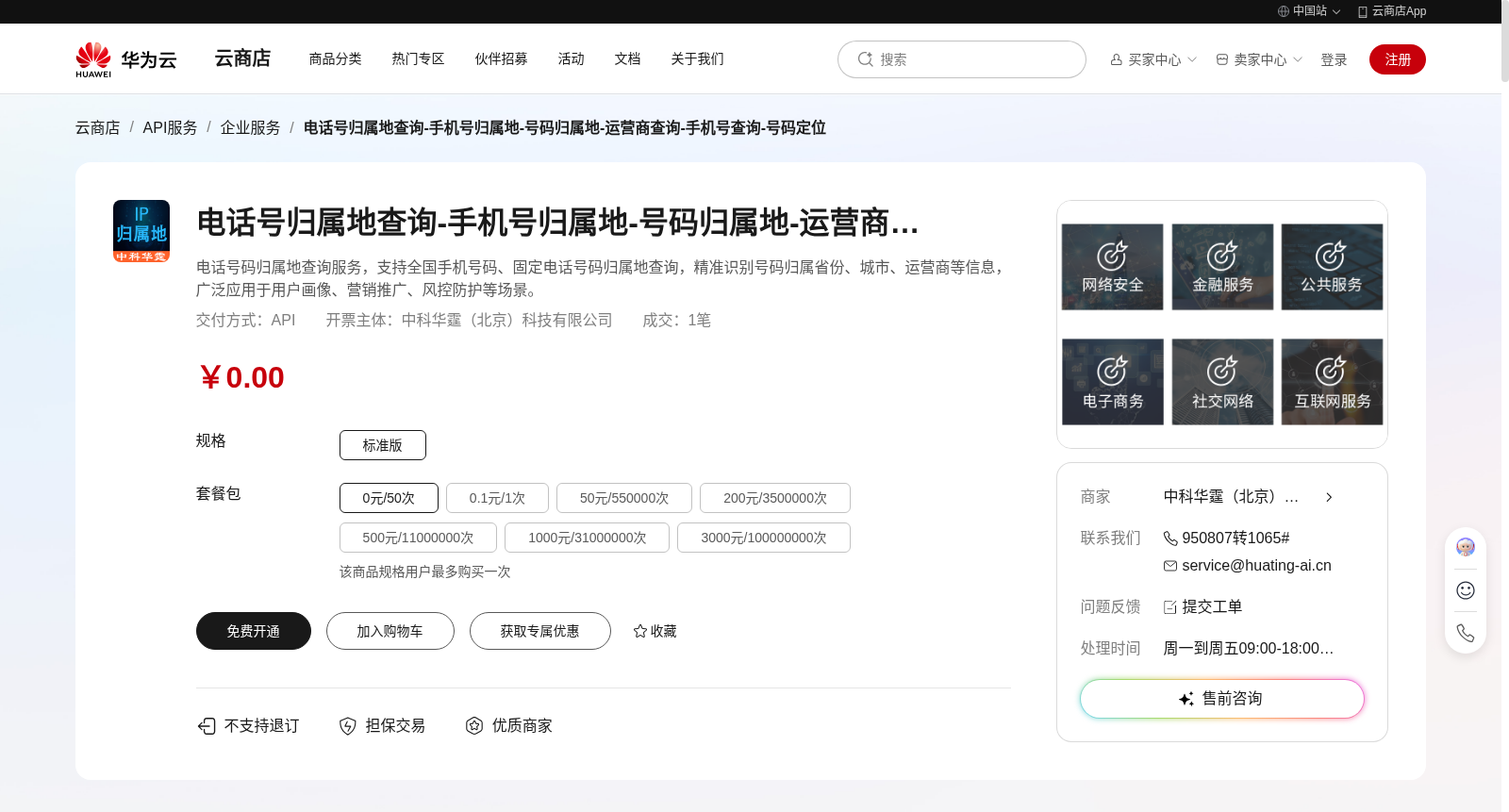The image size is (1509, 812).
Task: Select the 0.1元/1次 package
Action: [x=497, y=498]
